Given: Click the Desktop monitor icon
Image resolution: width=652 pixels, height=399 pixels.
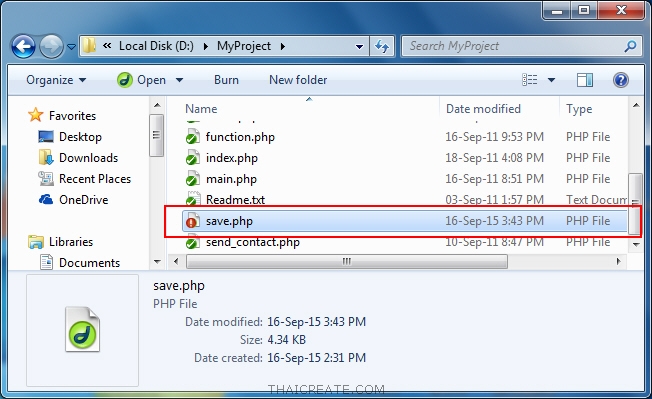Looking at the screenshot, I should click(46, 136).
